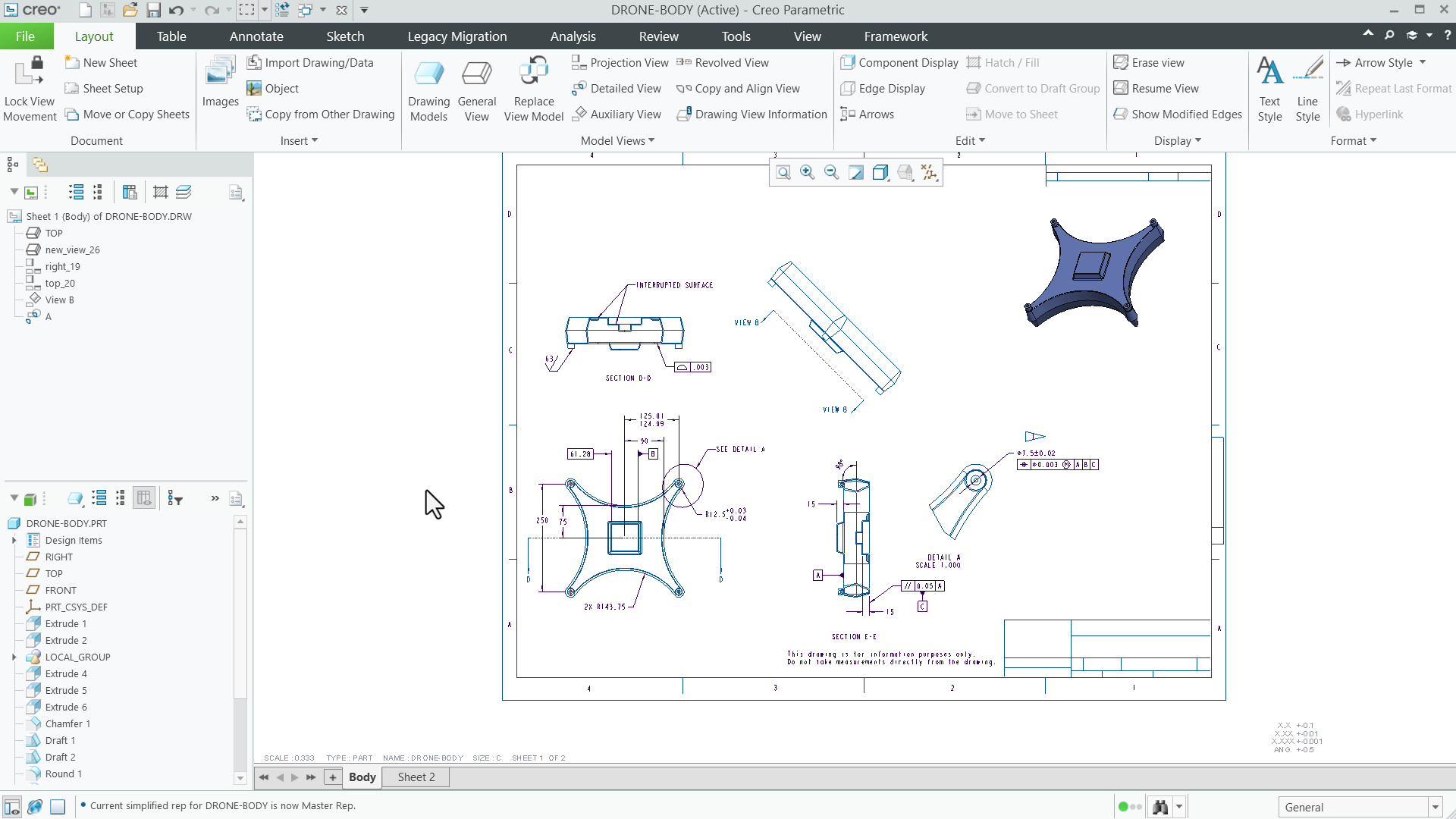The height and width of the screenshot is (819, 1456).
Task: Toggle Show Modified Edges display option
Action: click(1178, 115)
